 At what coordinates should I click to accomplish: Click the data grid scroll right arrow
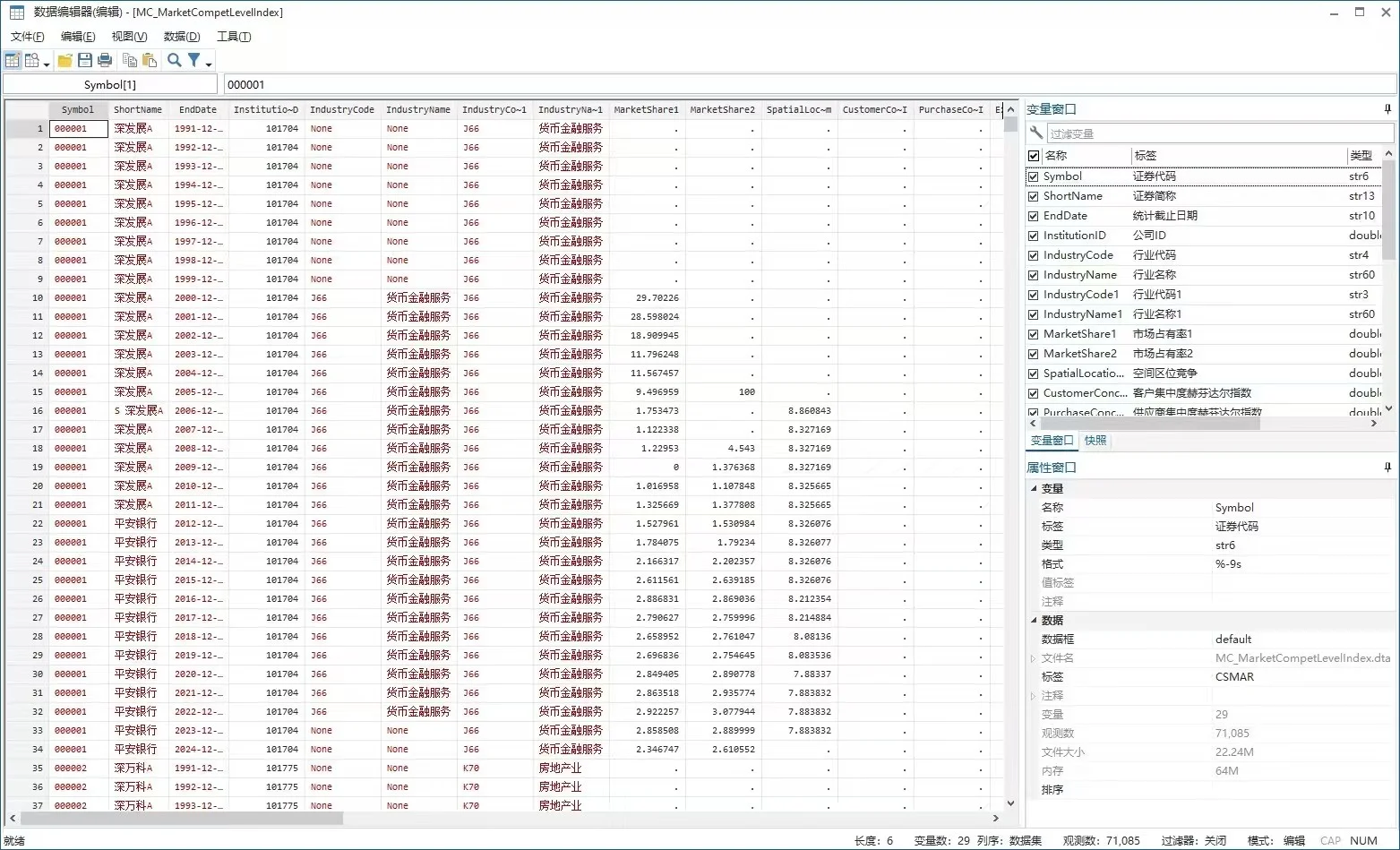996,818
